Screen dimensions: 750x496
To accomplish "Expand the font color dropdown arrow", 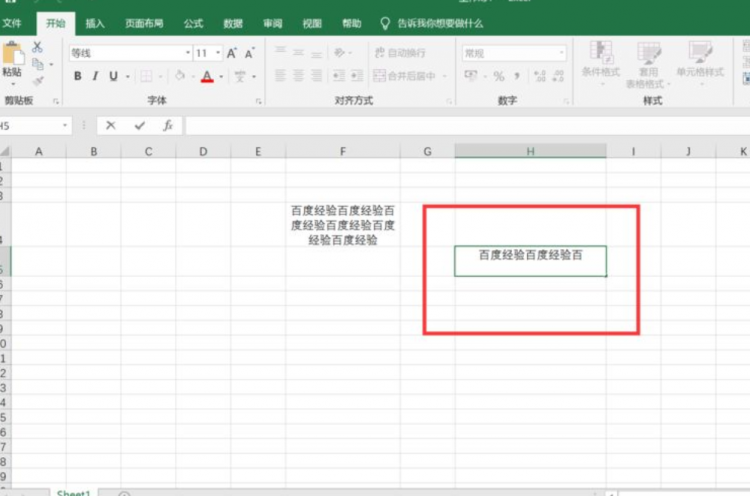I will (x=221, y=77).
